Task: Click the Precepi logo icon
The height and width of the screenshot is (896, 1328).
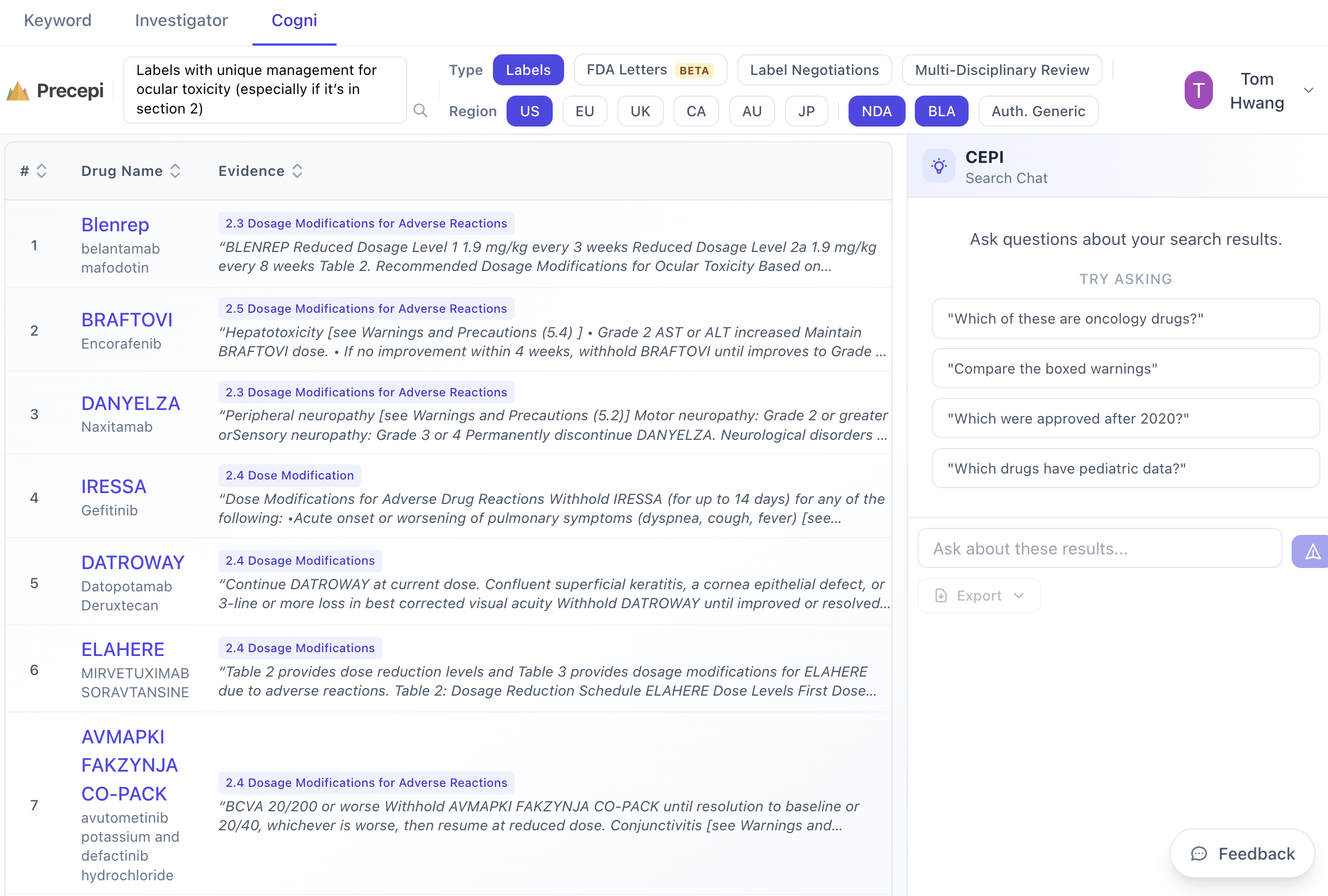Action: 18,91
